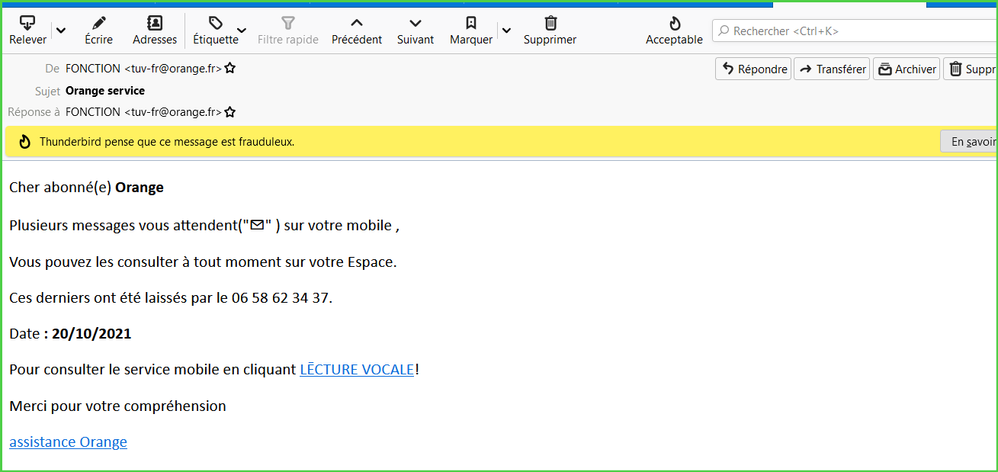Click the LECTURE VOCALE link
998x472 pixels.
click(x=357, y=370)
